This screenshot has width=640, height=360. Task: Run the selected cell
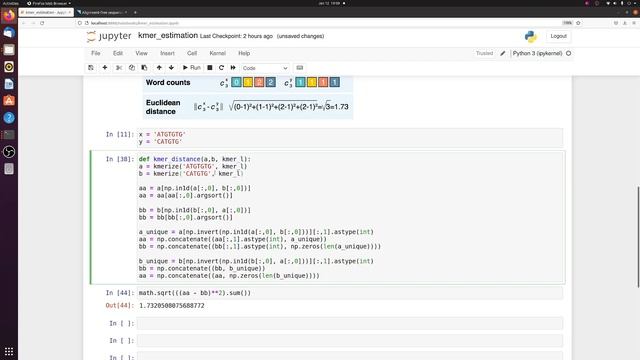pyautogui.click(x=192, y=68)
